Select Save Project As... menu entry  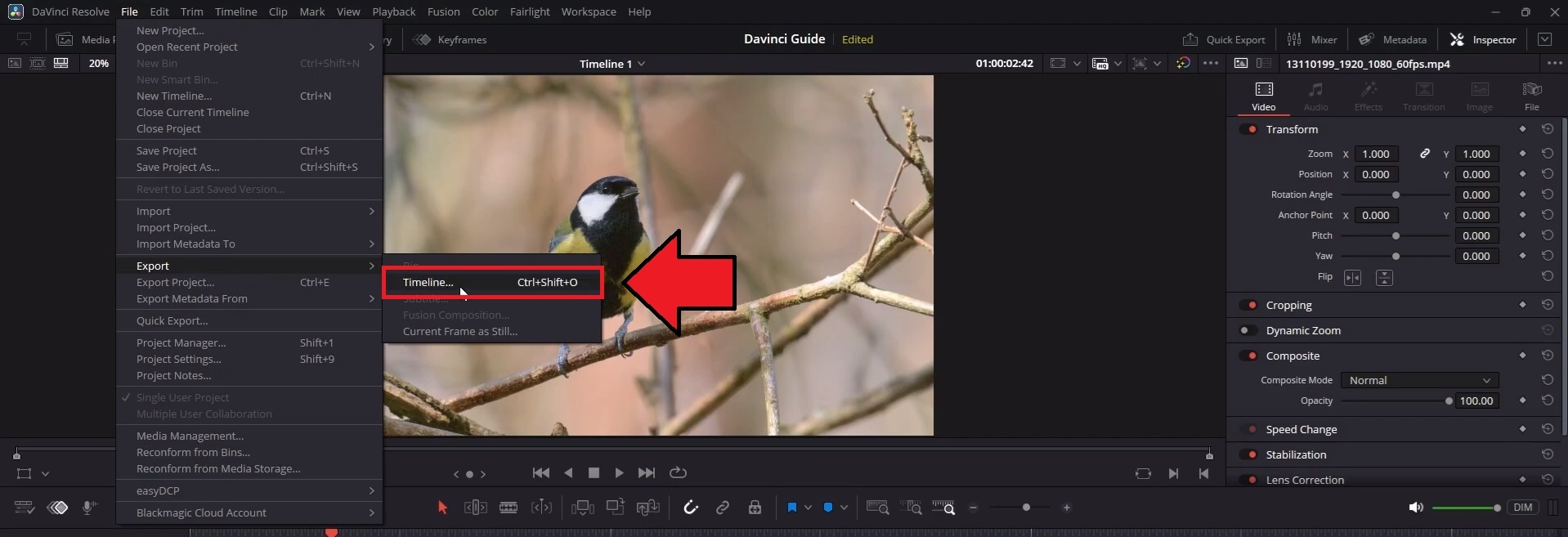pyautogui.click(x=177, y=167)
